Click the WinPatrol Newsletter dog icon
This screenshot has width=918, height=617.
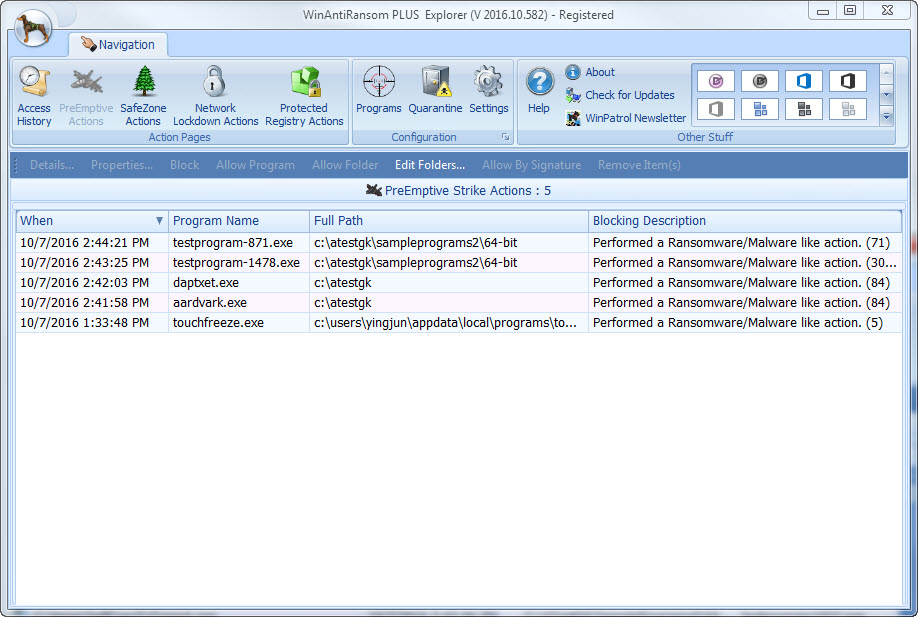click(x=573, y=118)
